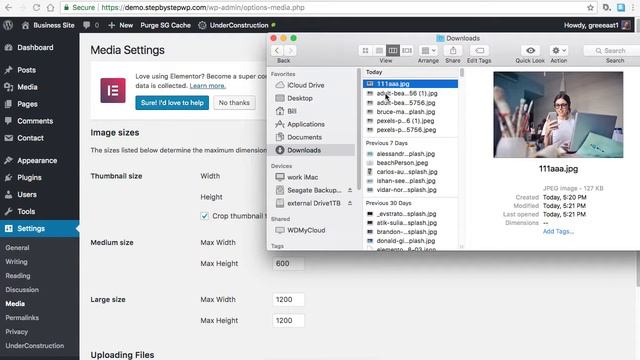This screenshot has height=360, width=640.
Task: Open General settings submenu
Action: click(17, 248)
